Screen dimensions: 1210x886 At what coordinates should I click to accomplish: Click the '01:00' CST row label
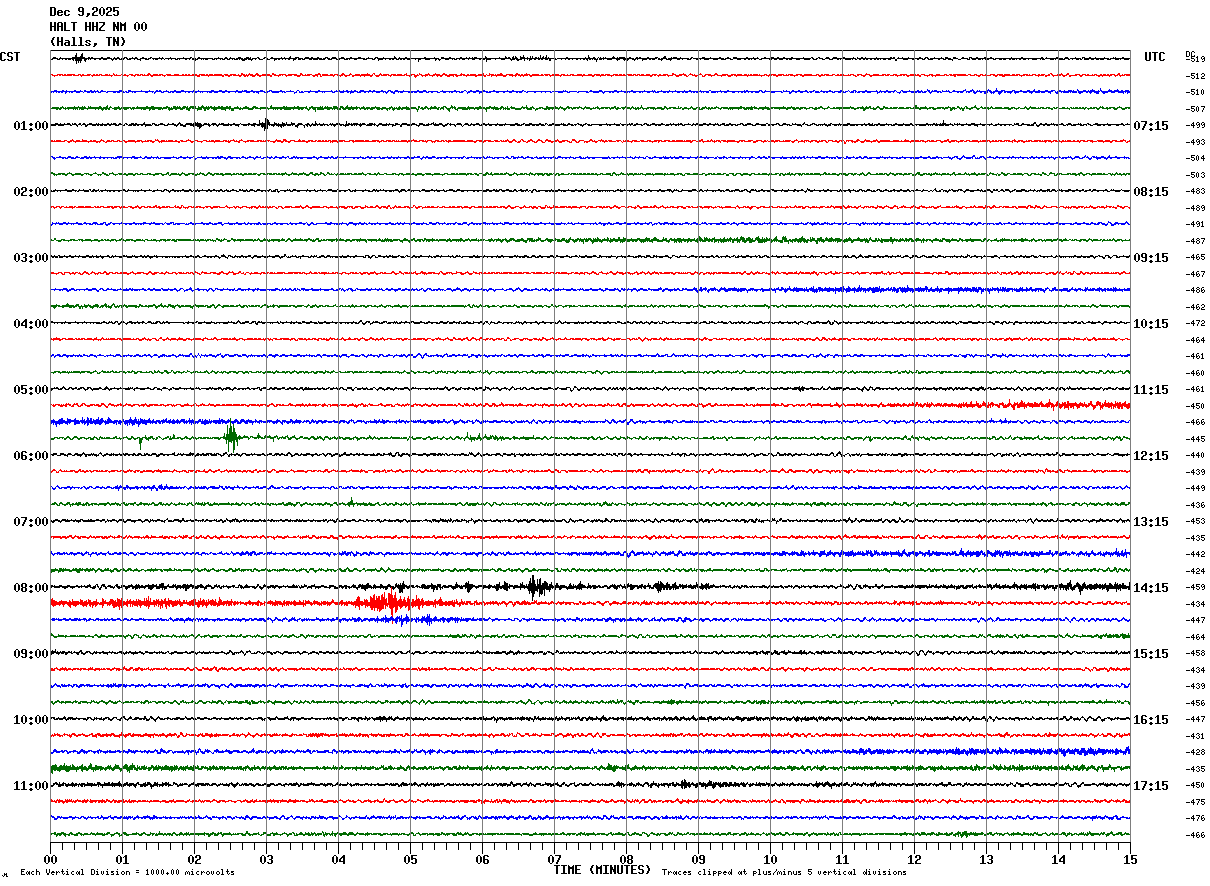click(x=31, y=125)
